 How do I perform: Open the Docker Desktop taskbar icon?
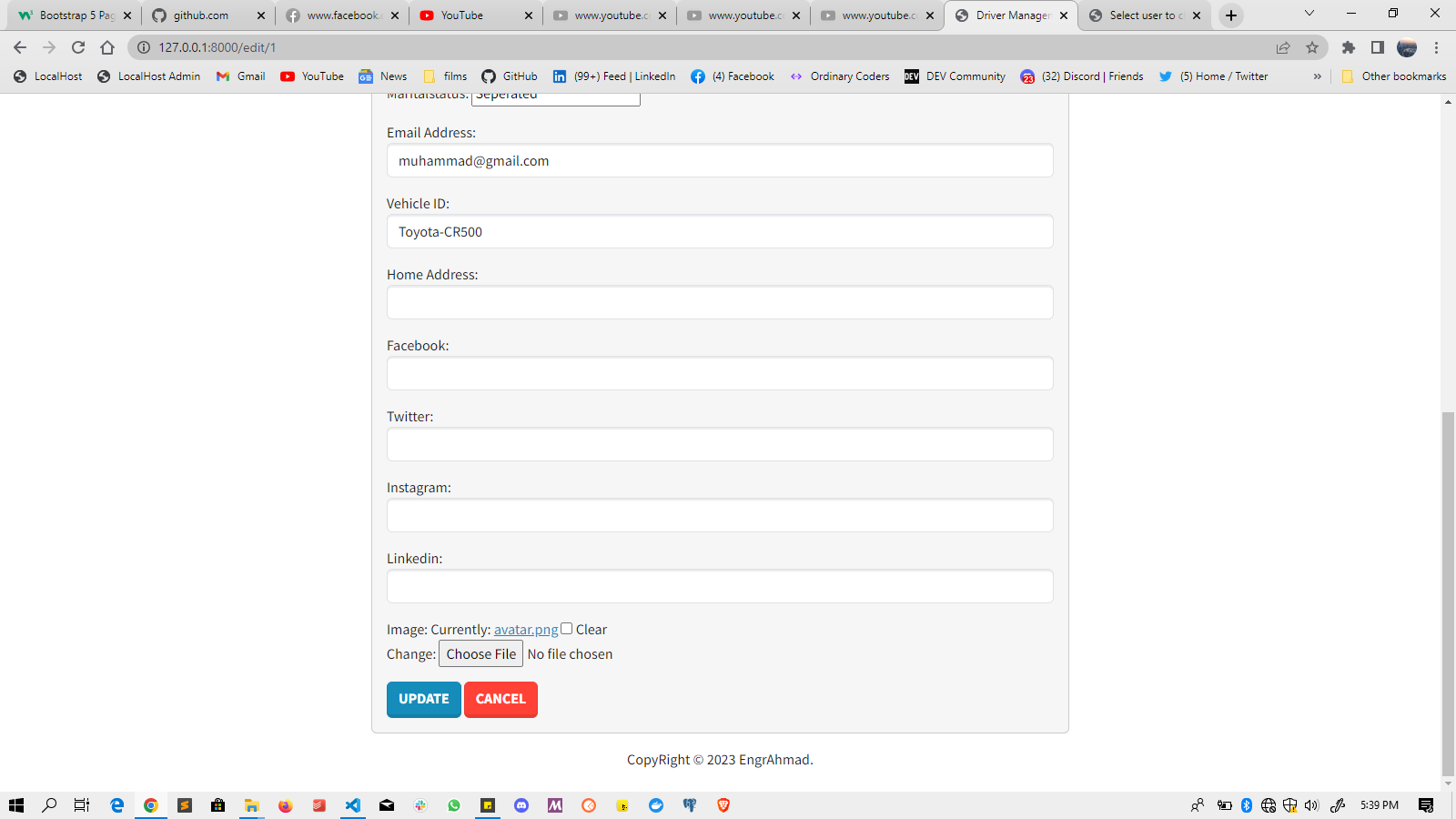(x=656, y=805)
